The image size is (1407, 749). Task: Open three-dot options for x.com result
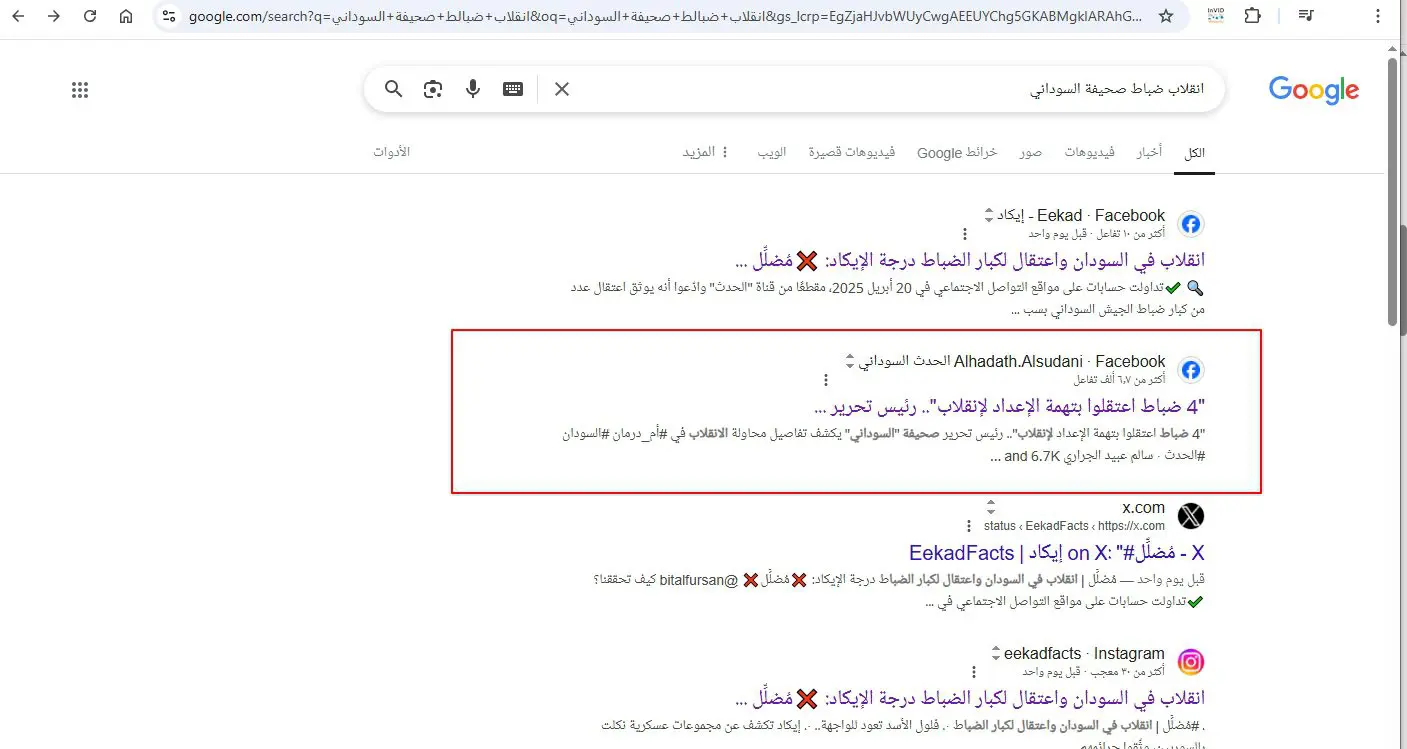click(x=968, y=526)
